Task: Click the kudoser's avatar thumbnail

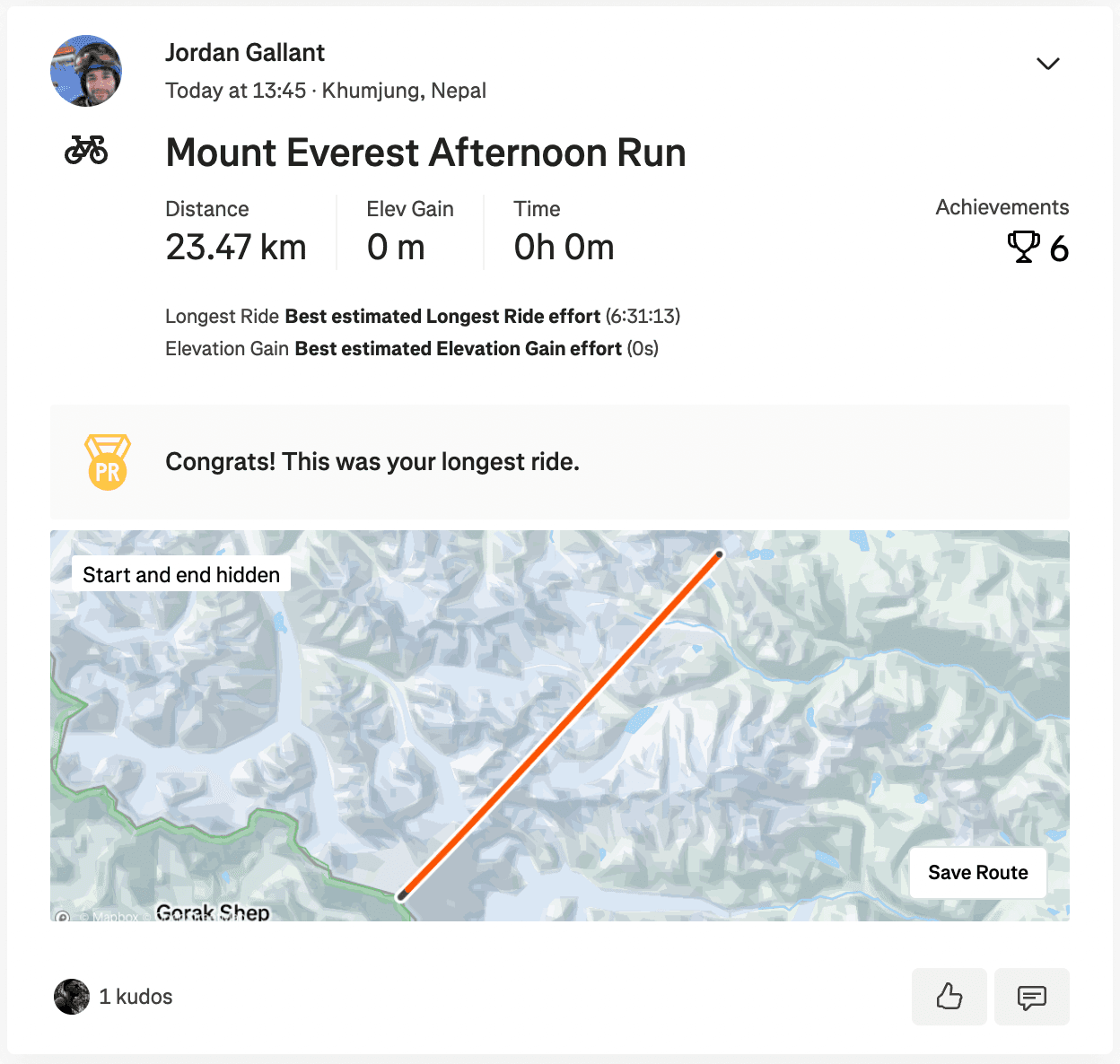Action: coord(71,997)
